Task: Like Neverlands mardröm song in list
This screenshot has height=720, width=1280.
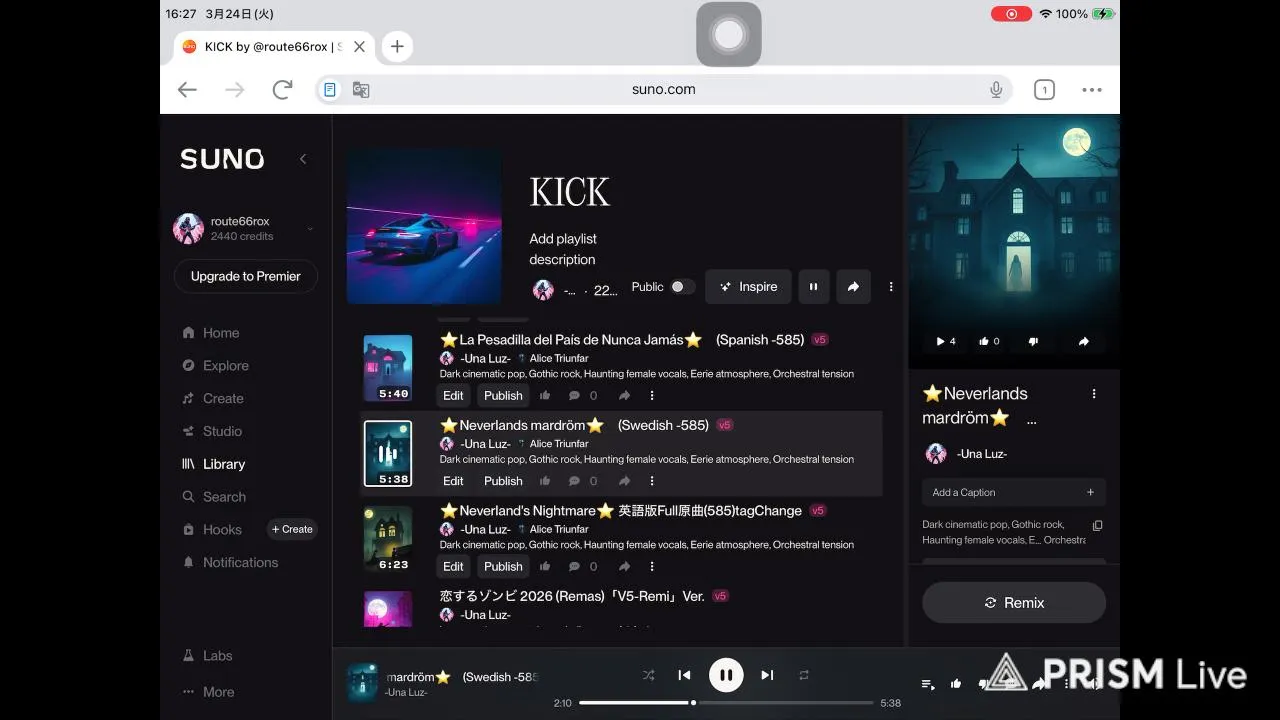Action: (545, 481)
